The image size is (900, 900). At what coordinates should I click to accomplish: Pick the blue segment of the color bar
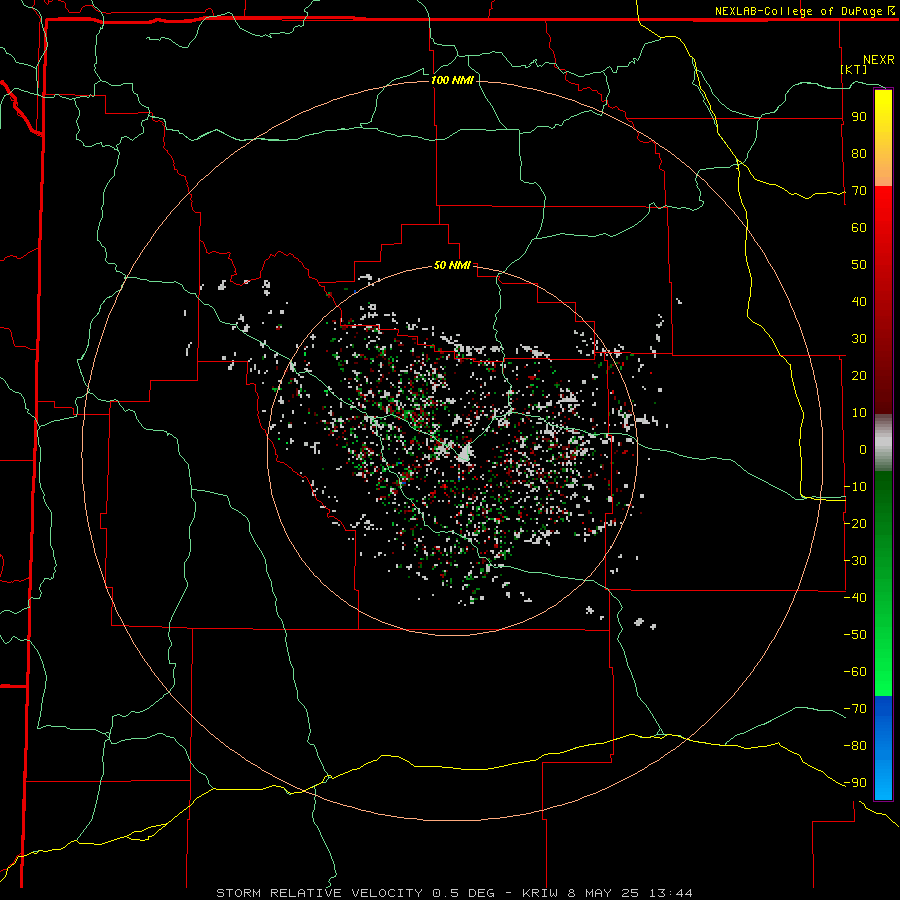883,747
